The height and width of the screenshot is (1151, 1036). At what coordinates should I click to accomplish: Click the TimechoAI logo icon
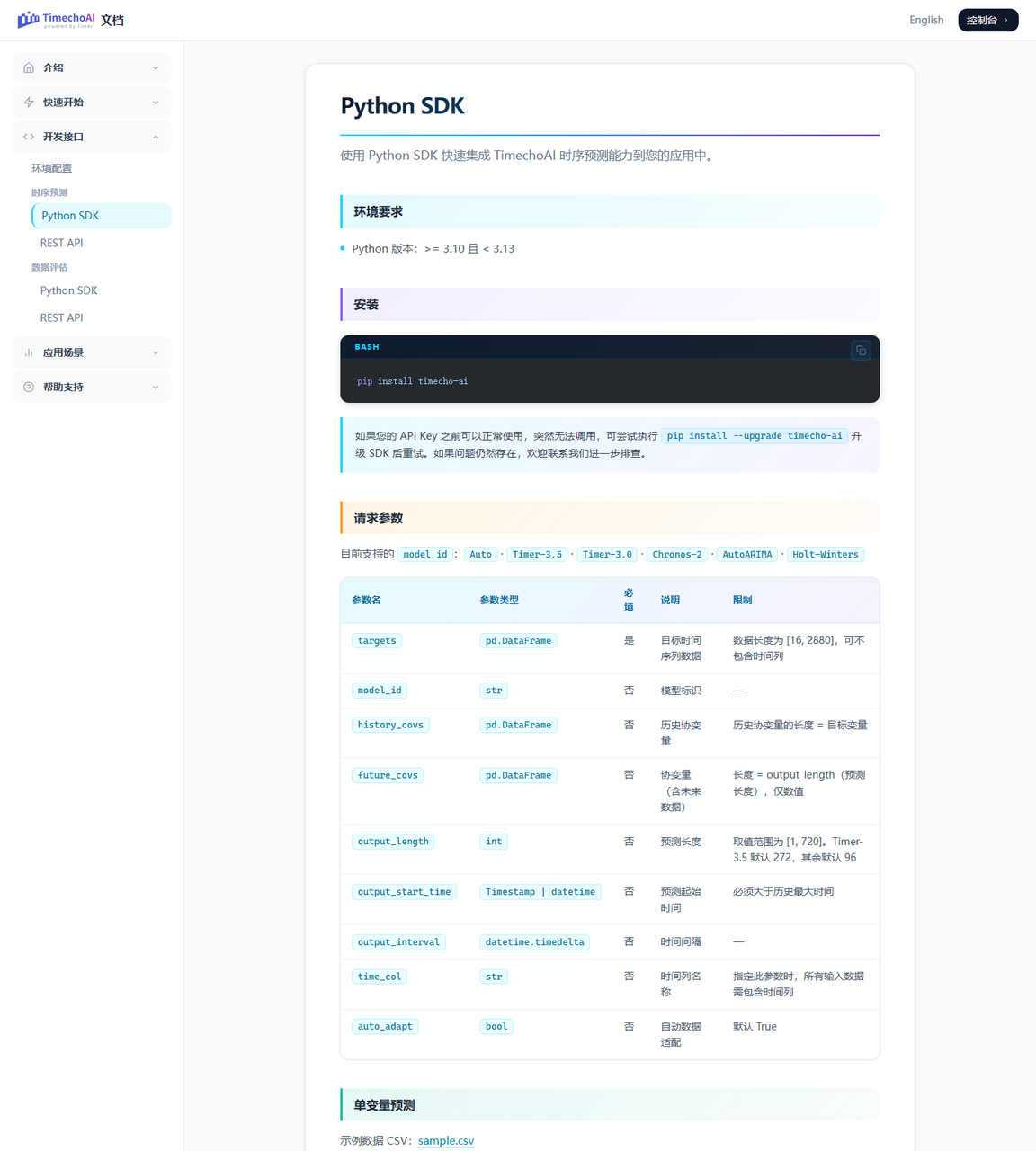click(29, 20)
